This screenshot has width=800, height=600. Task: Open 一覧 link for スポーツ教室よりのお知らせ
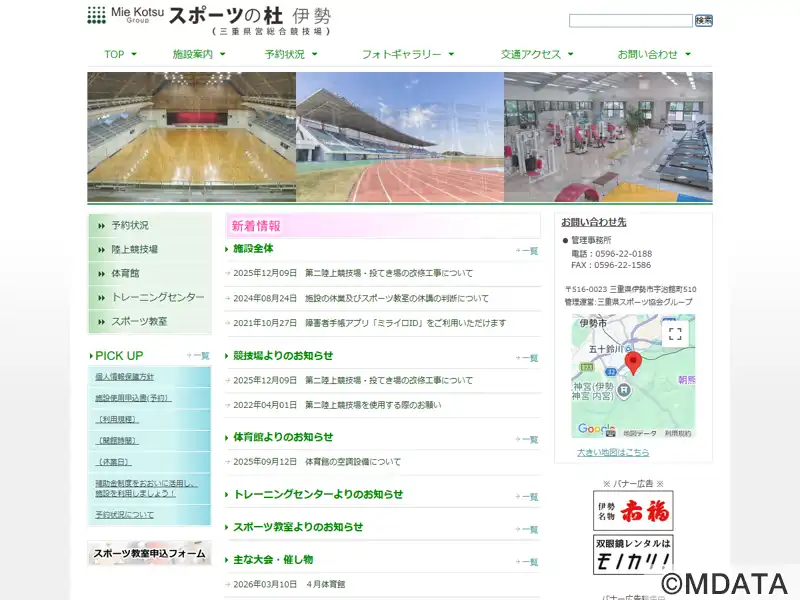(527, 529)
